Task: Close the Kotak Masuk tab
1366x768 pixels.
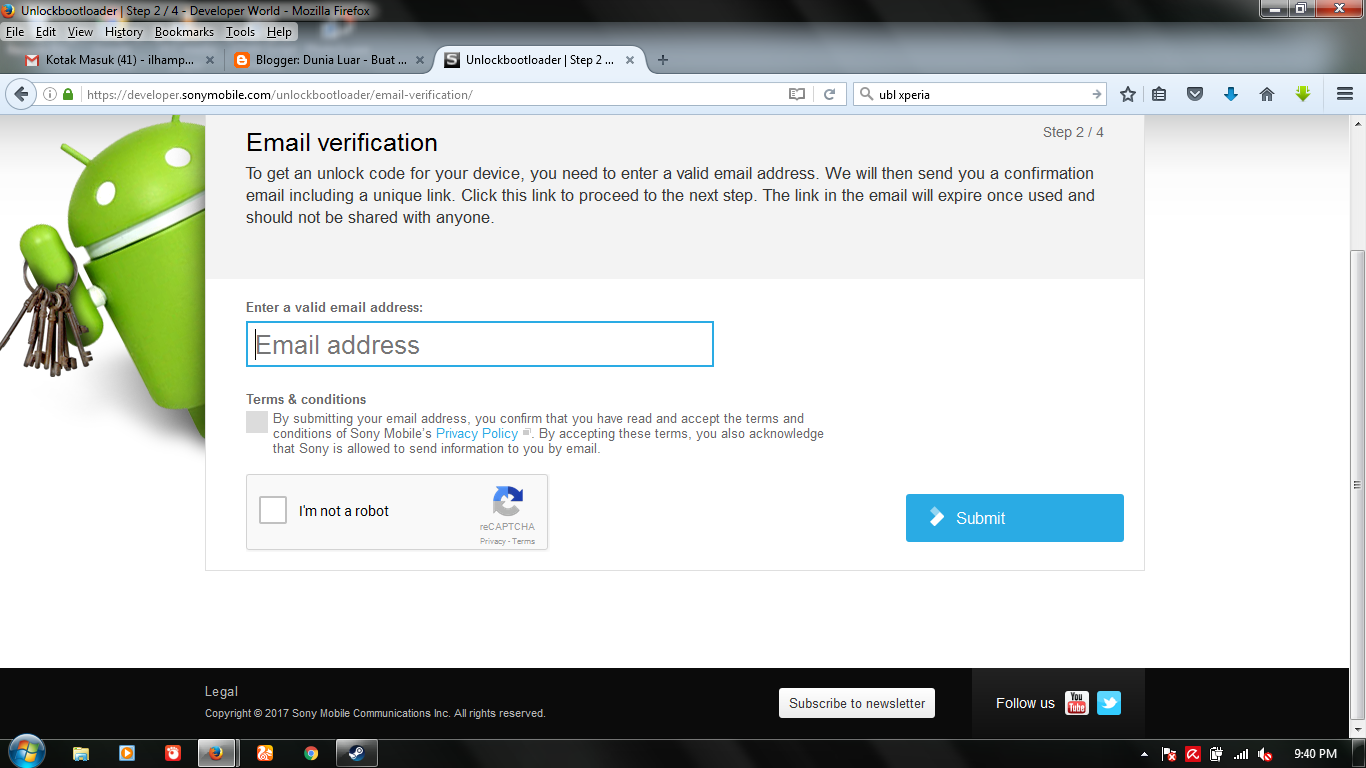Action: coord(209,60)
